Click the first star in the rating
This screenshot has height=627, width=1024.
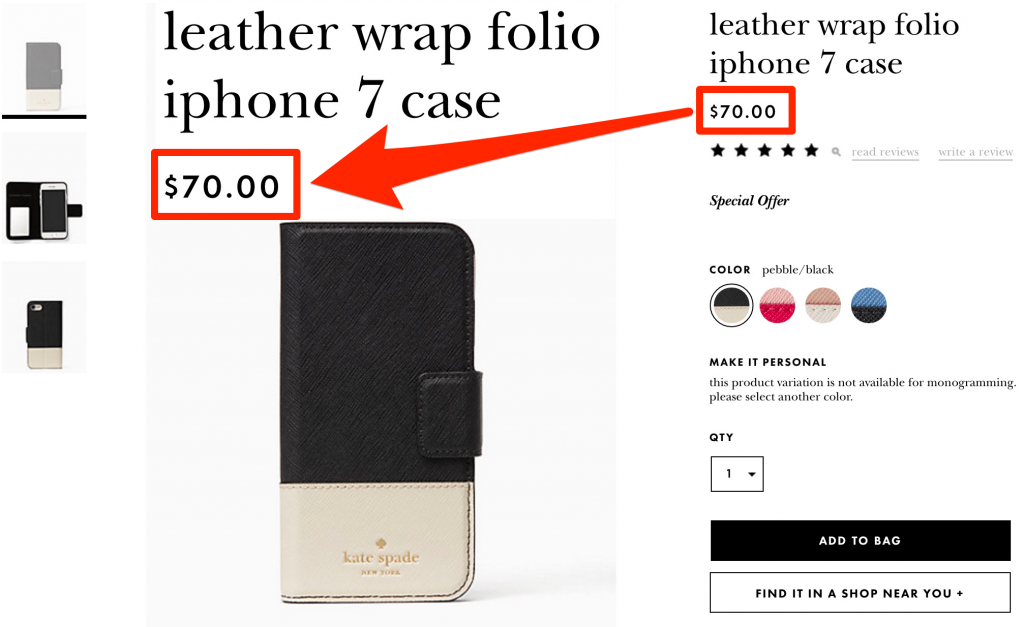pyautogui.click(x=718, y=150)
